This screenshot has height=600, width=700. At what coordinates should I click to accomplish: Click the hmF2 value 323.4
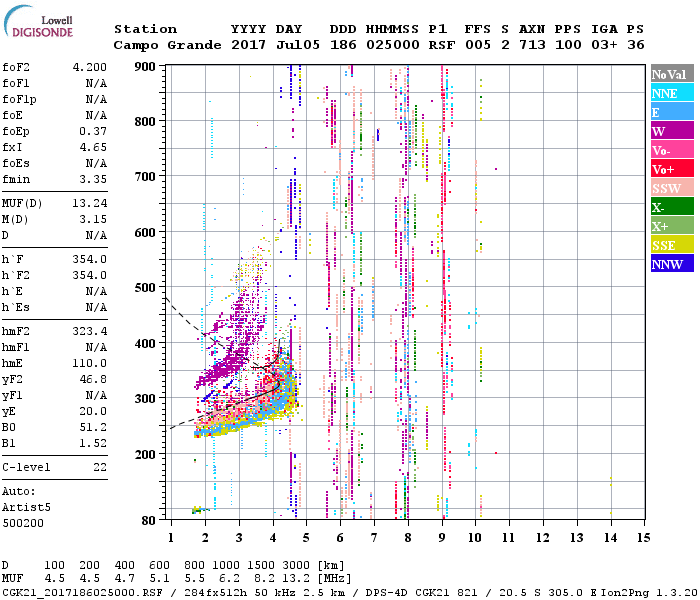(x=88, y=331)
